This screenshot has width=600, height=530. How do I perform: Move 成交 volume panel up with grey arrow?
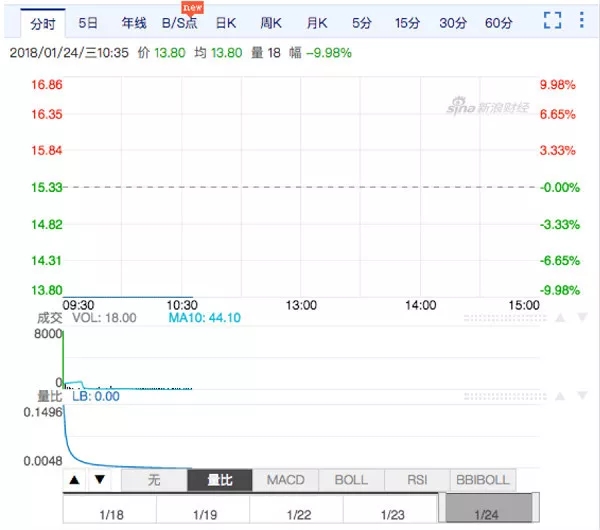tap(560, 318)
